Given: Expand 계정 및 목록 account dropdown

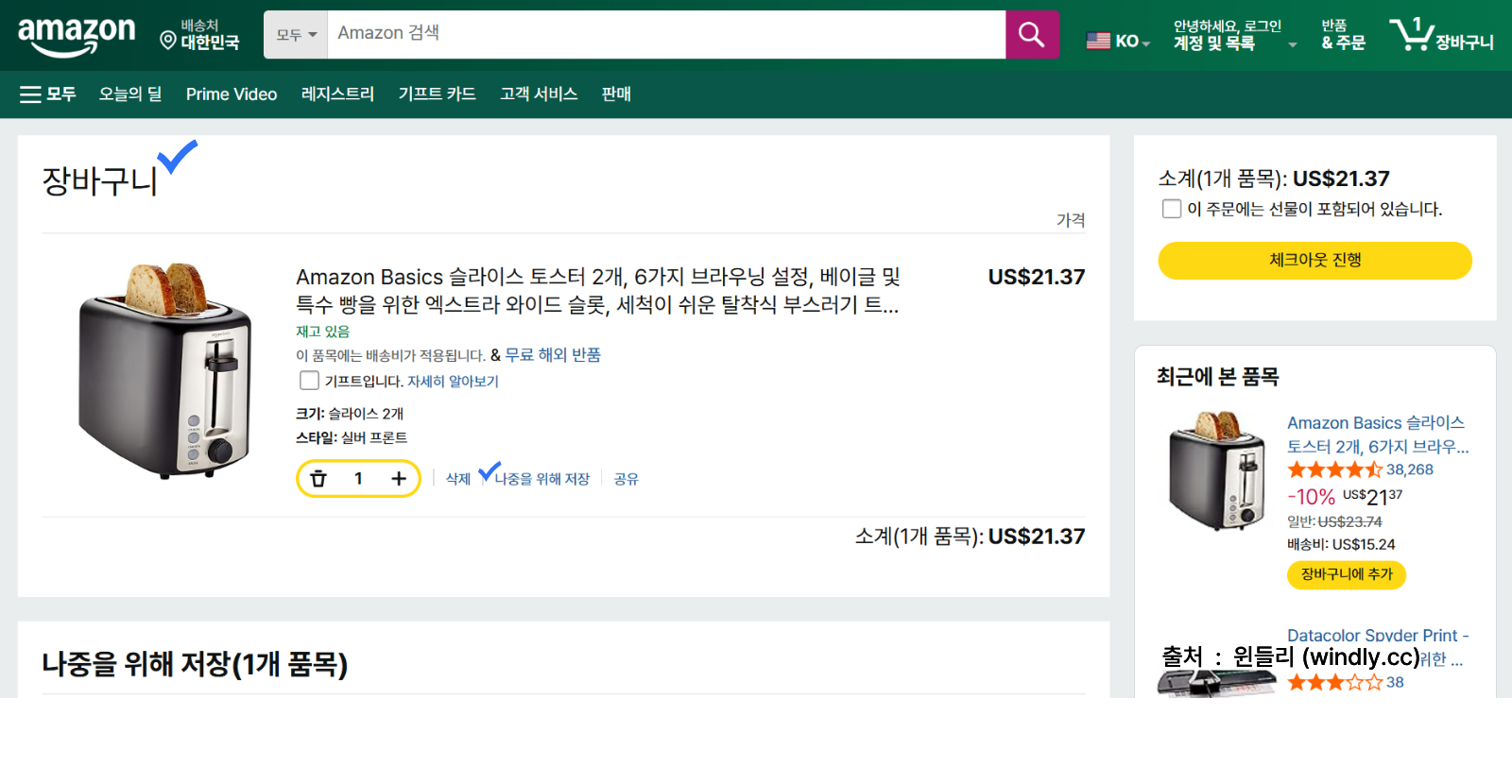Looking at the screenshot, I should tap(1234, 35).
